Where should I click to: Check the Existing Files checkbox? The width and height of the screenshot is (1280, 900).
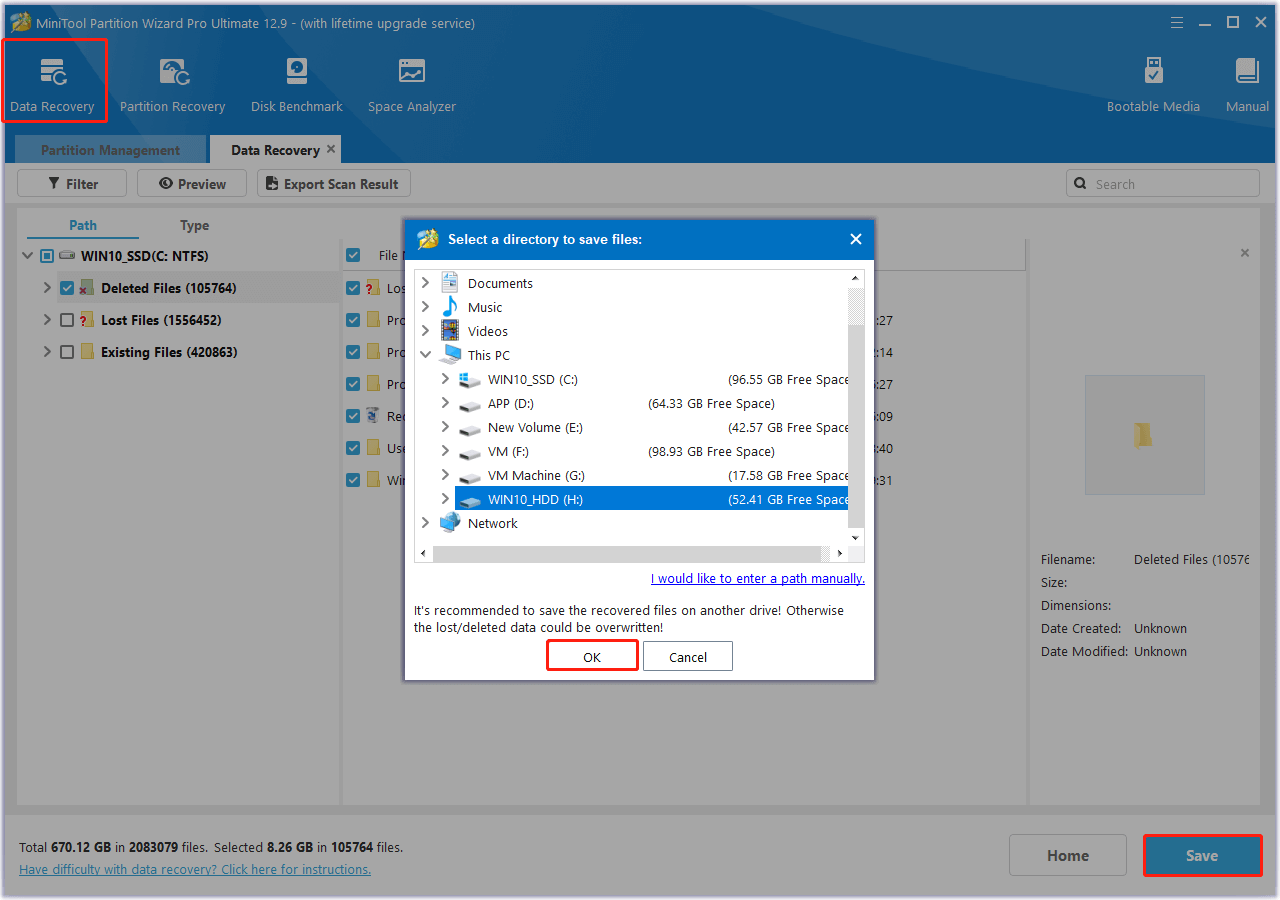point(67,352)
